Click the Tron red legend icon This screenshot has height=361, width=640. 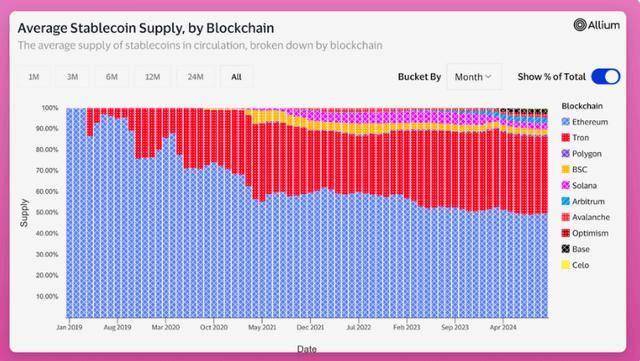click(565, 138)
